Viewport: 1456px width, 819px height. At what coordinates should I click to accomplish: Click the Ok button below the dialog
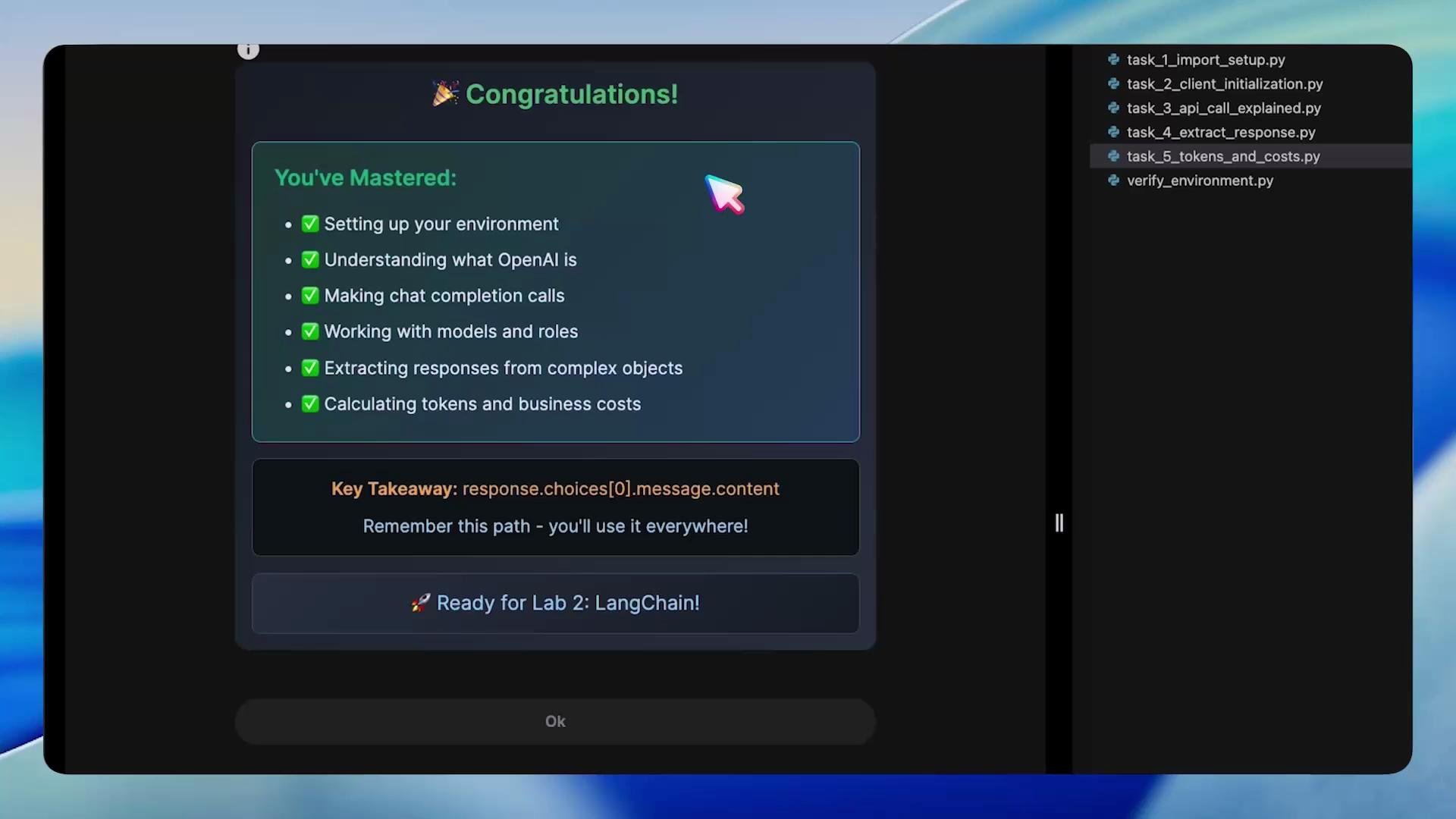[555, 721]
